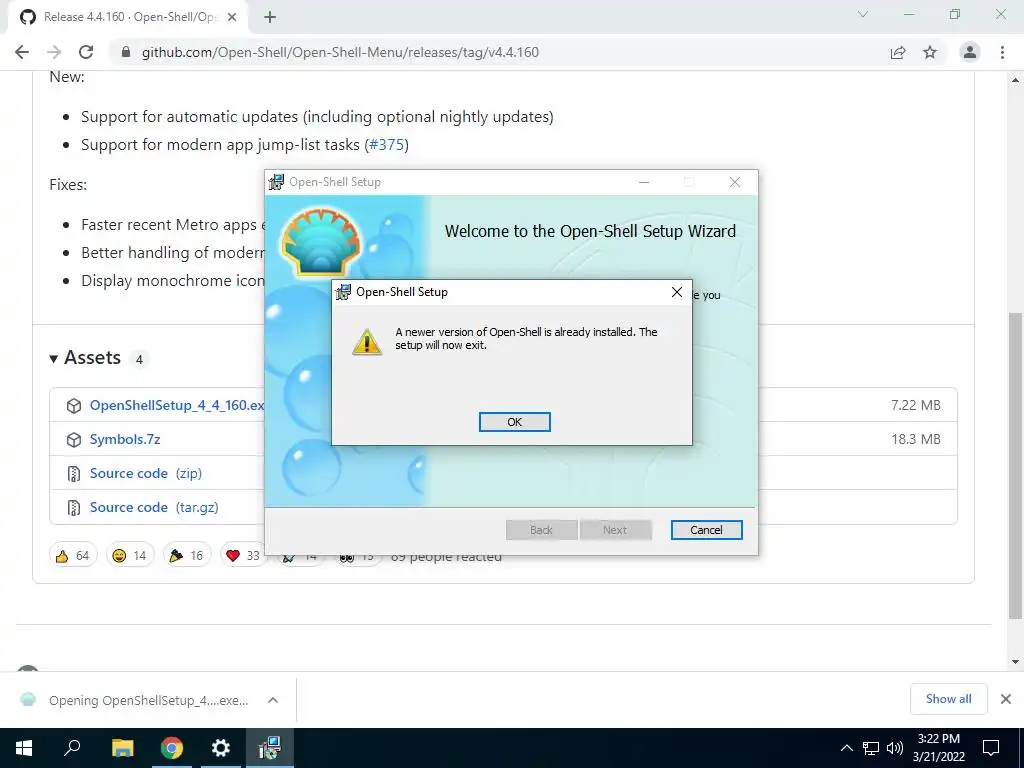Image resolution: width=1024 pixels, height=768 pixels.
Task: Click the taskbar clock showing 3:22 PM
Action: (938, 748)
